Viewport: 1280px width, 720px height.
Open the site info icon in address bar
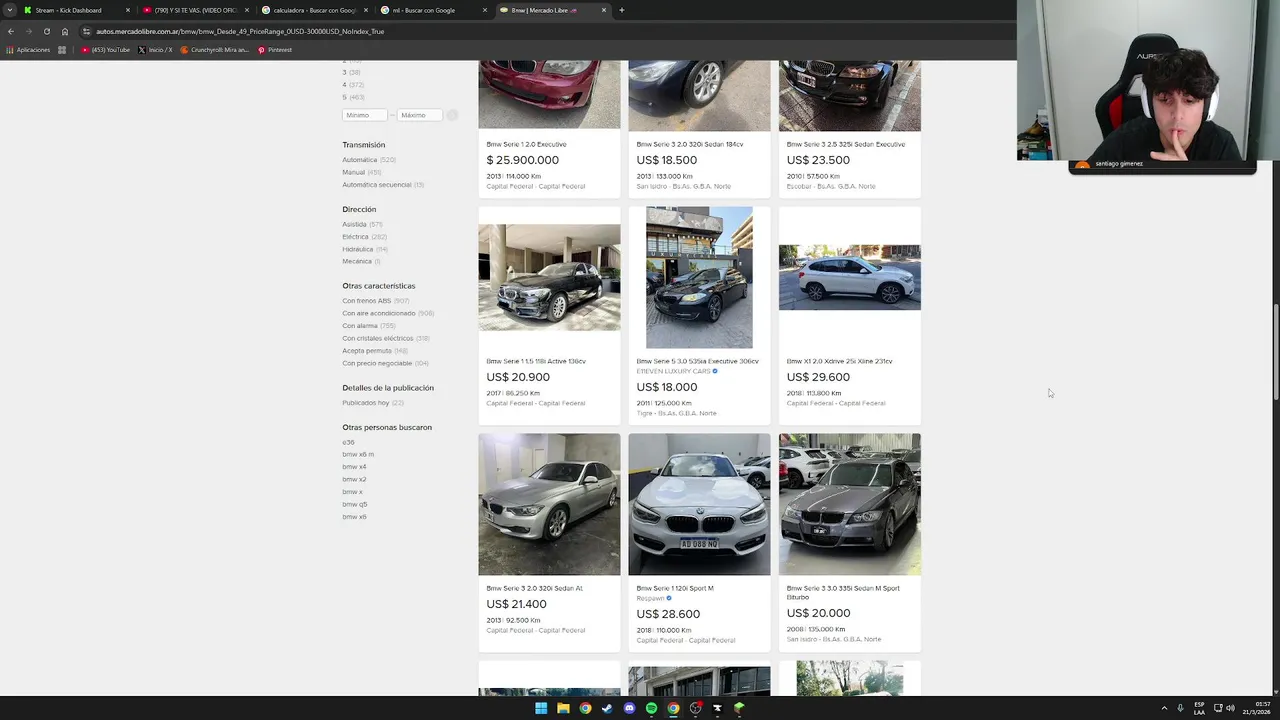(x=87, y=31)
